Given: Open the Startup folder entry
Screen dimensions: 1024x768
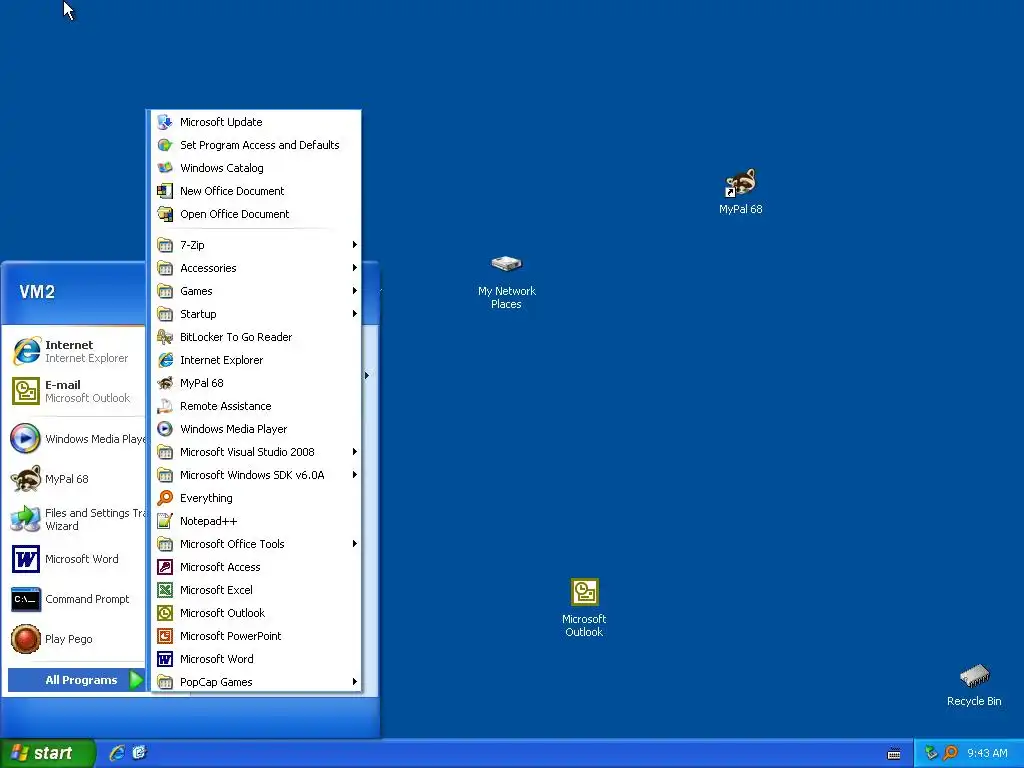Looking at the screenshot, I should coord(255,314).
